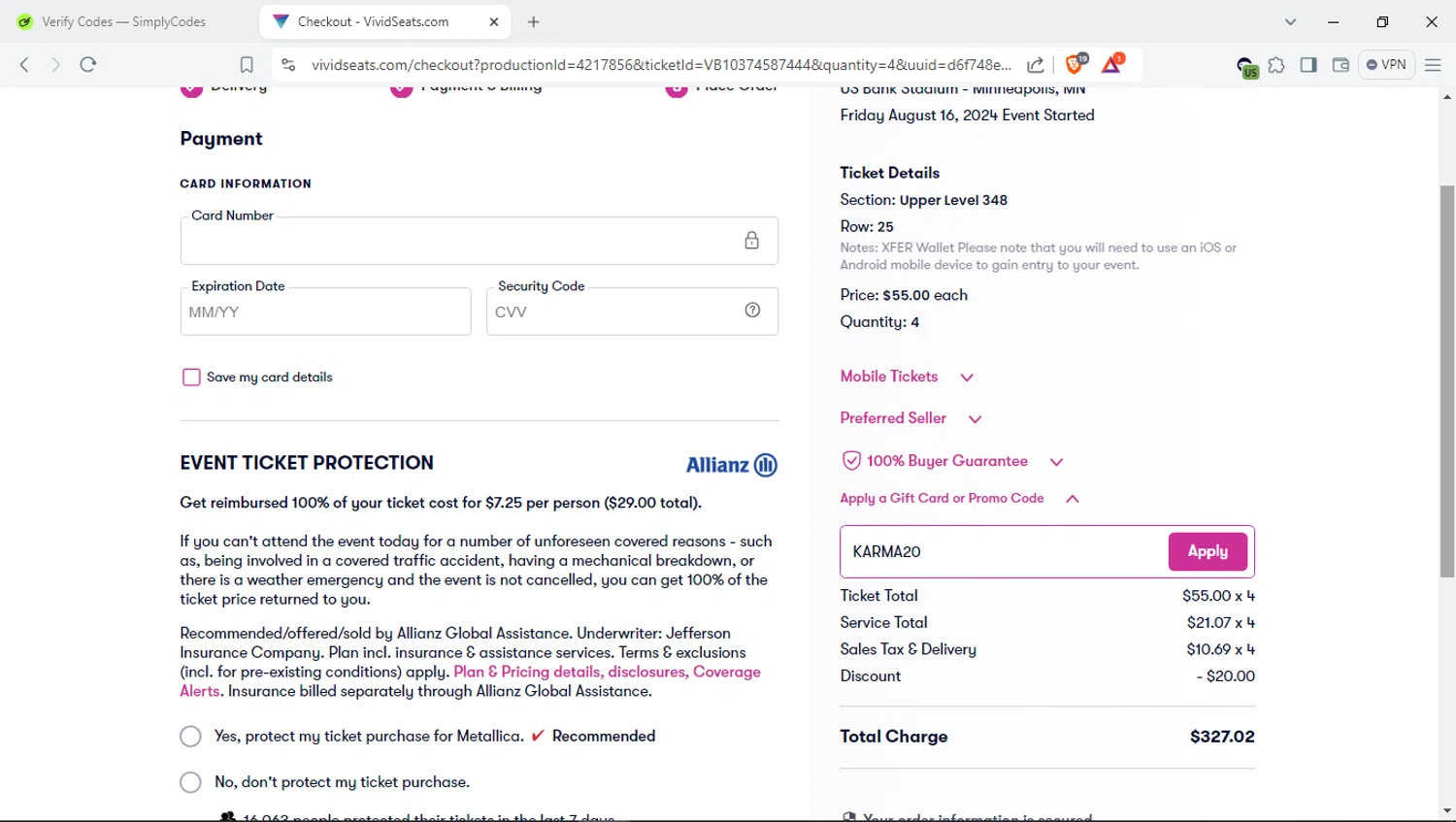Click the CVV help question mark icon

[x=752, y=310]
